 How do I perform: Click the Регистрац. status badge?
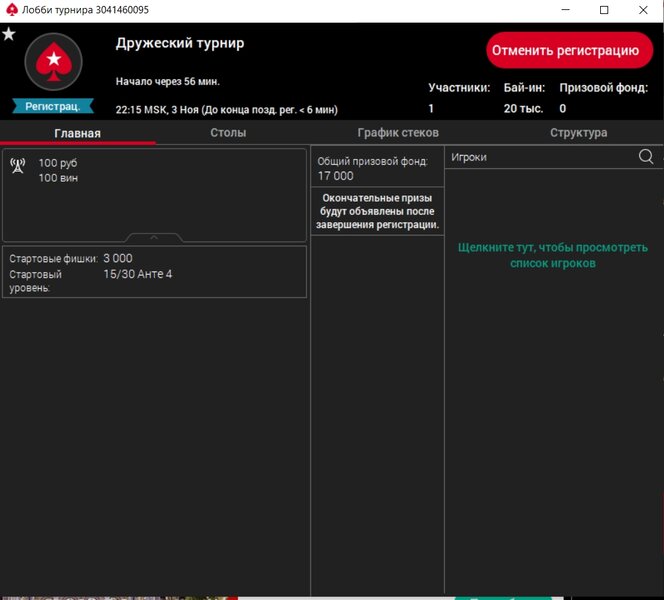click(53, 106)
